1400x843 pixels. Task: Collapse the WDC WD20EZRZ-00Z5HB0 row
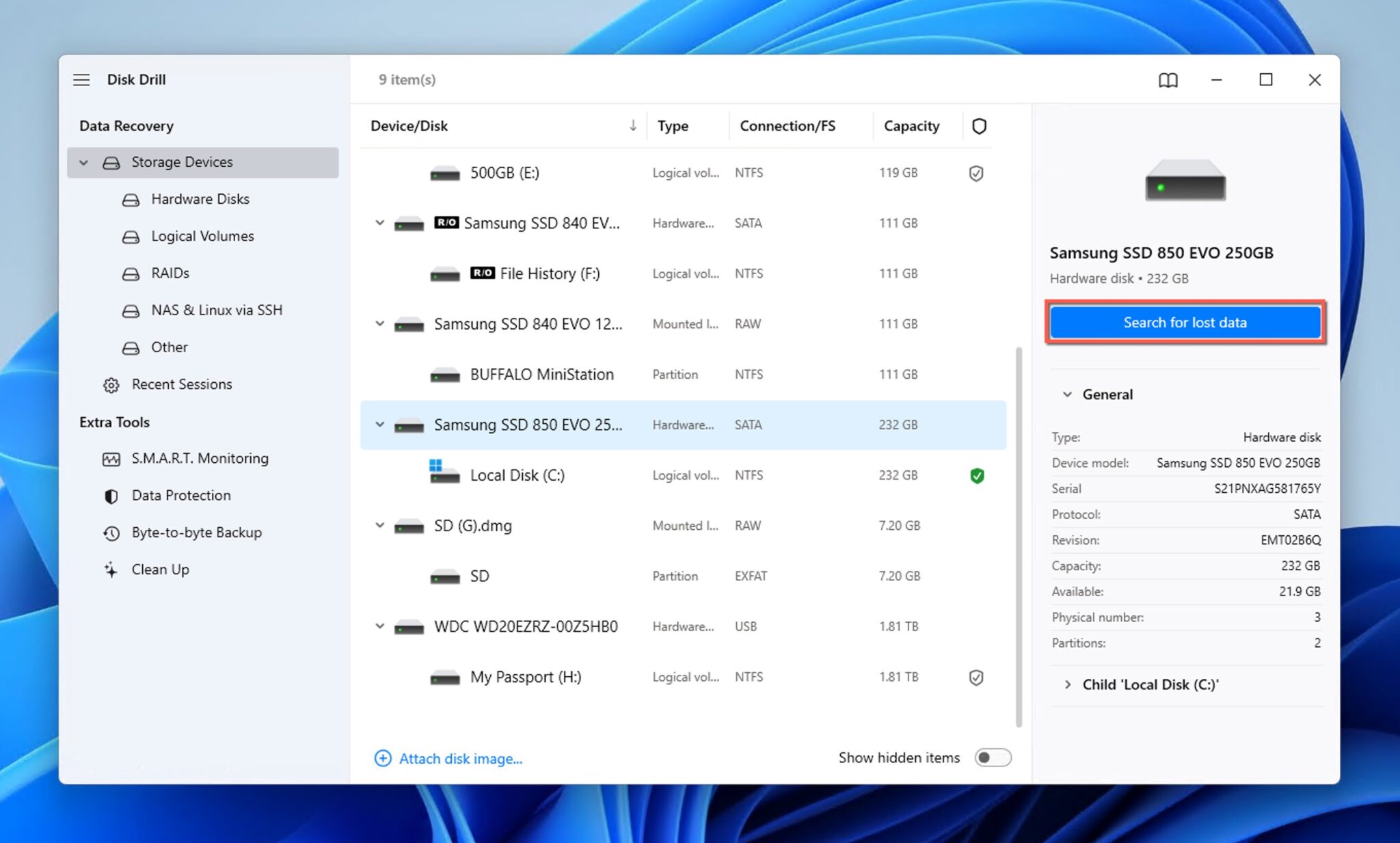click(379, 626)
